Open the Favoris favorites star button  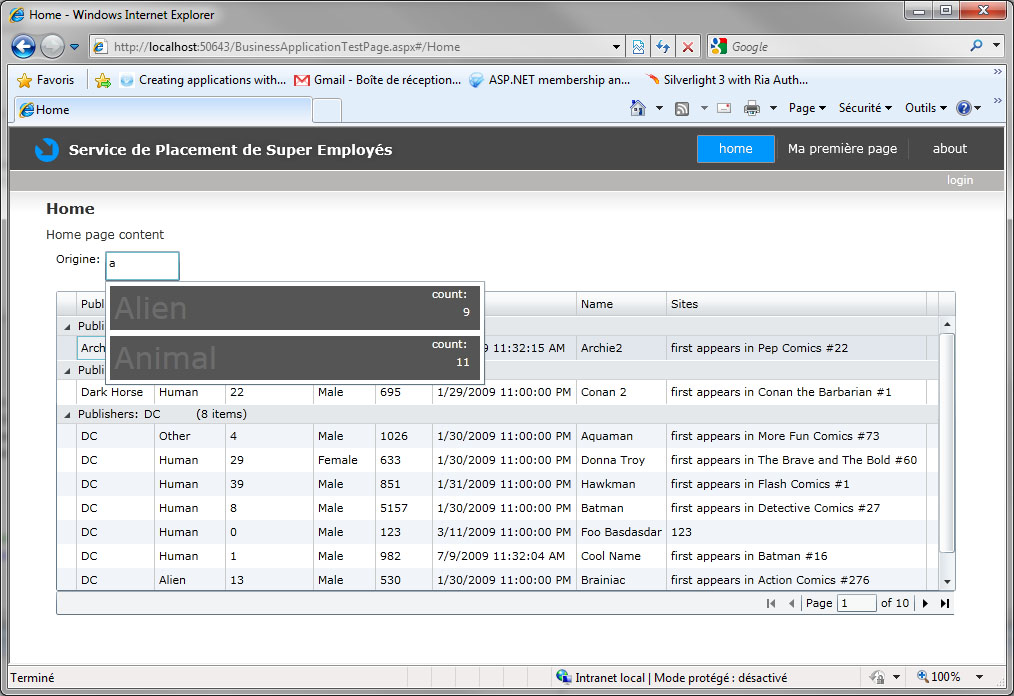pyautogui.click(x=45, y=80)
